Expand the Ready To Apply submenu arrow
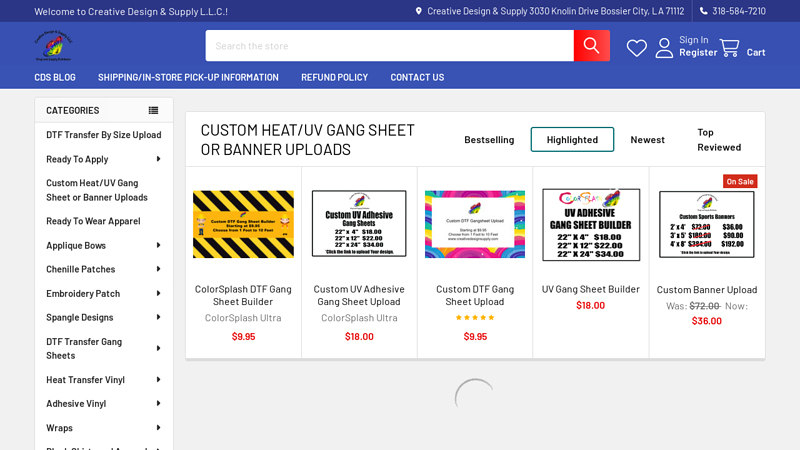Screen dimensions: 800x450 point(158,159)
